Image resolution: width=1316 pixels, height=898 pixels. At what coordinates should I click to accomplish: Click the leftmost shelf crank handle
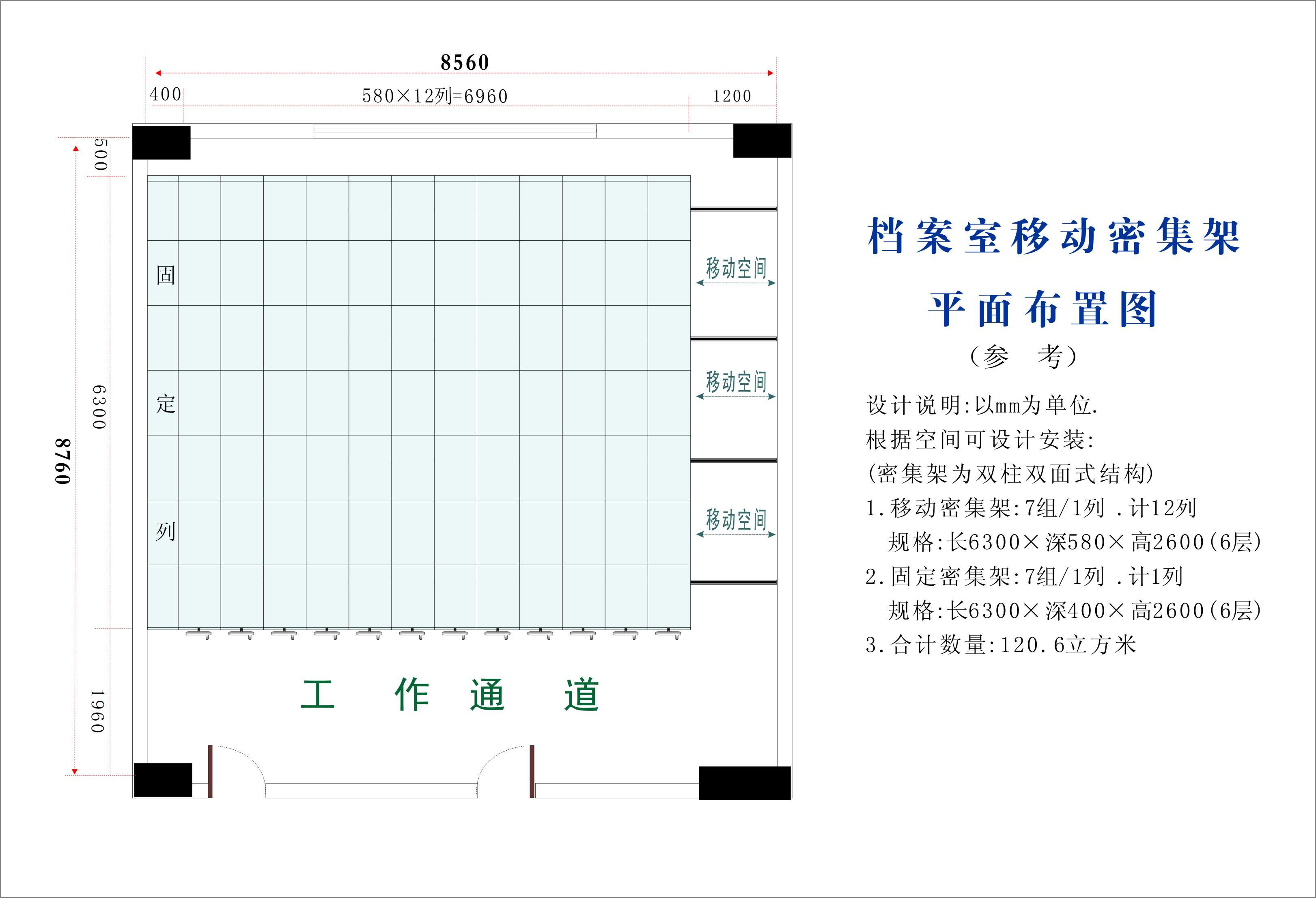click(x=199, y=634)
